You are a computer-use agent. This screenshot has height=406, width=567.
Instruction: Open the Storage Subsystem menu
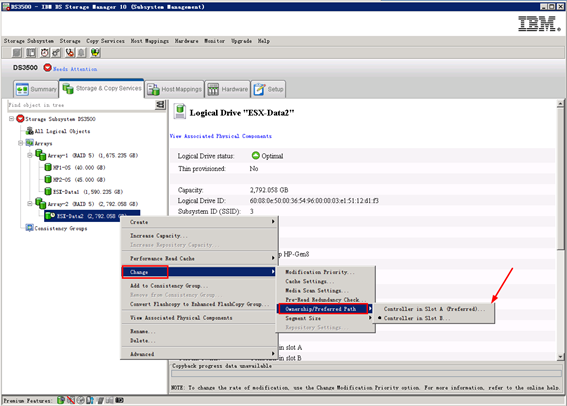click(29, 41)
